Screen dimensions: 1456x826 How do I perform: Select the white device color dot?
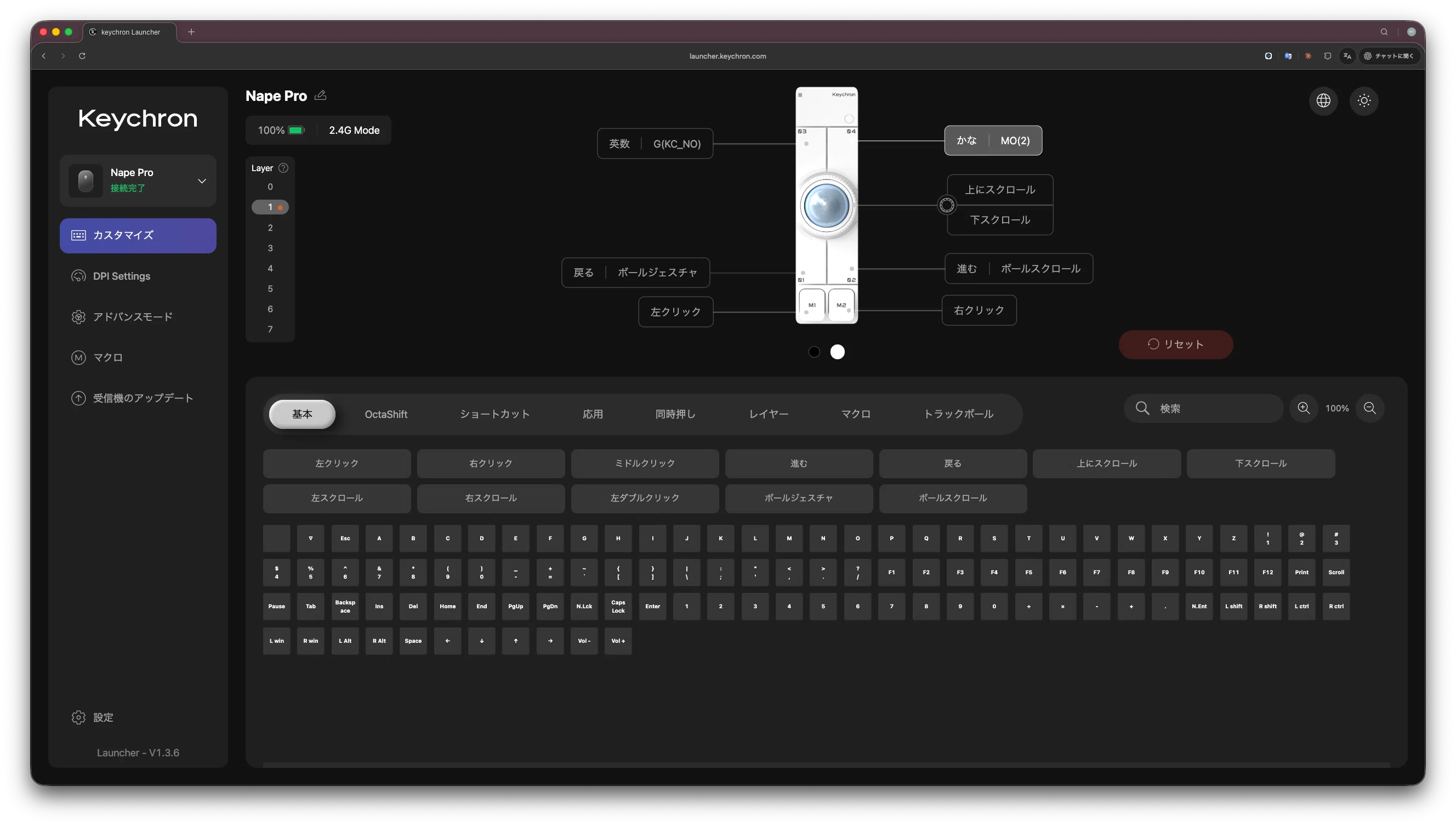[x=837, y=352]
